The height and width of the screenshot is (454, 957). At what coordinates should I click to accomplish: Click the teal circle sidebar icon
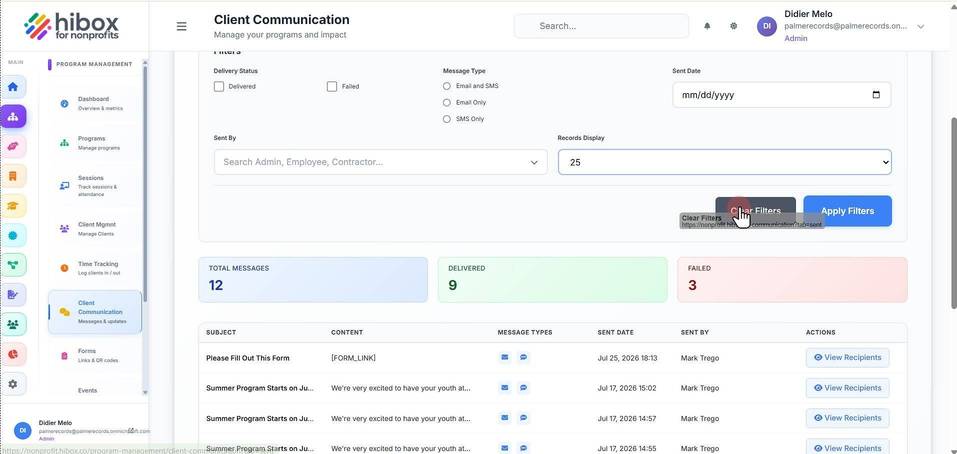(13, 236)
